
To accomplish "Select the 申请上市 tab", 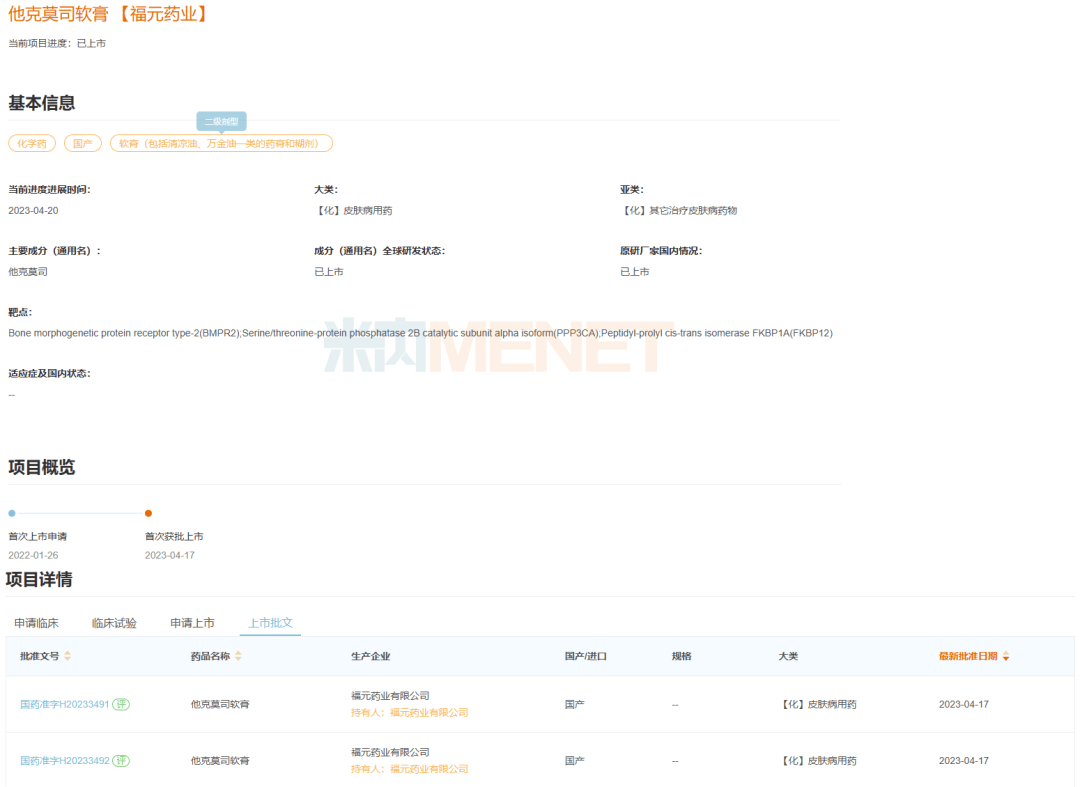I will (192, 623).
